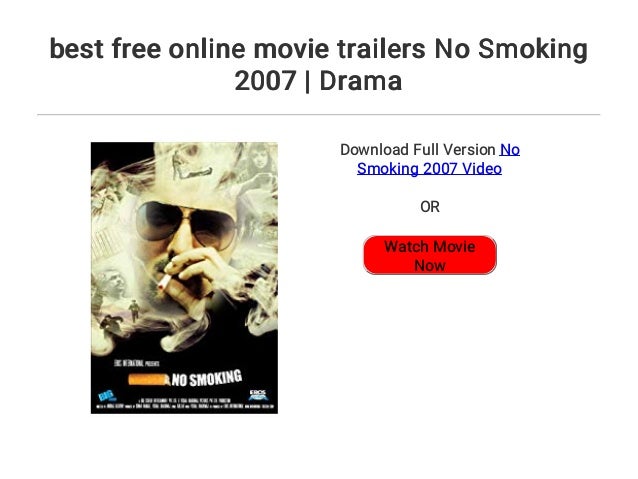
Task: Click the skull sketch atop the poster
Action: coord(191,162)
